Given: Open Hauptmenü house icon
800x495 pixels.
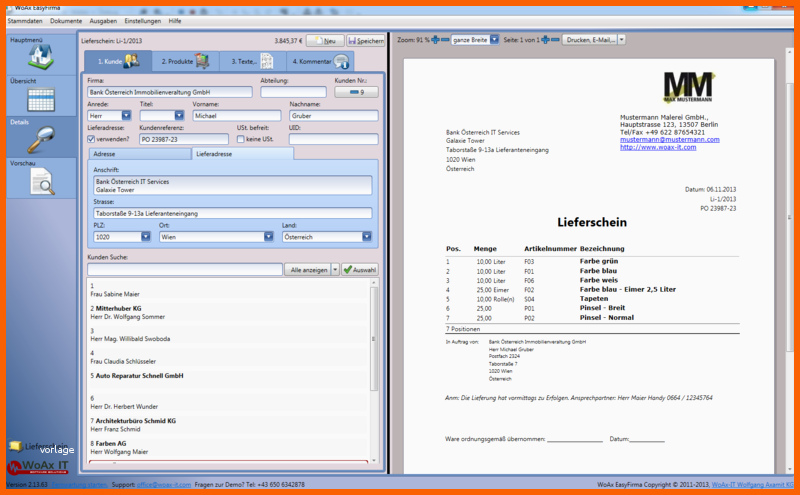Looking at the screenshot, I should point(41,57).
